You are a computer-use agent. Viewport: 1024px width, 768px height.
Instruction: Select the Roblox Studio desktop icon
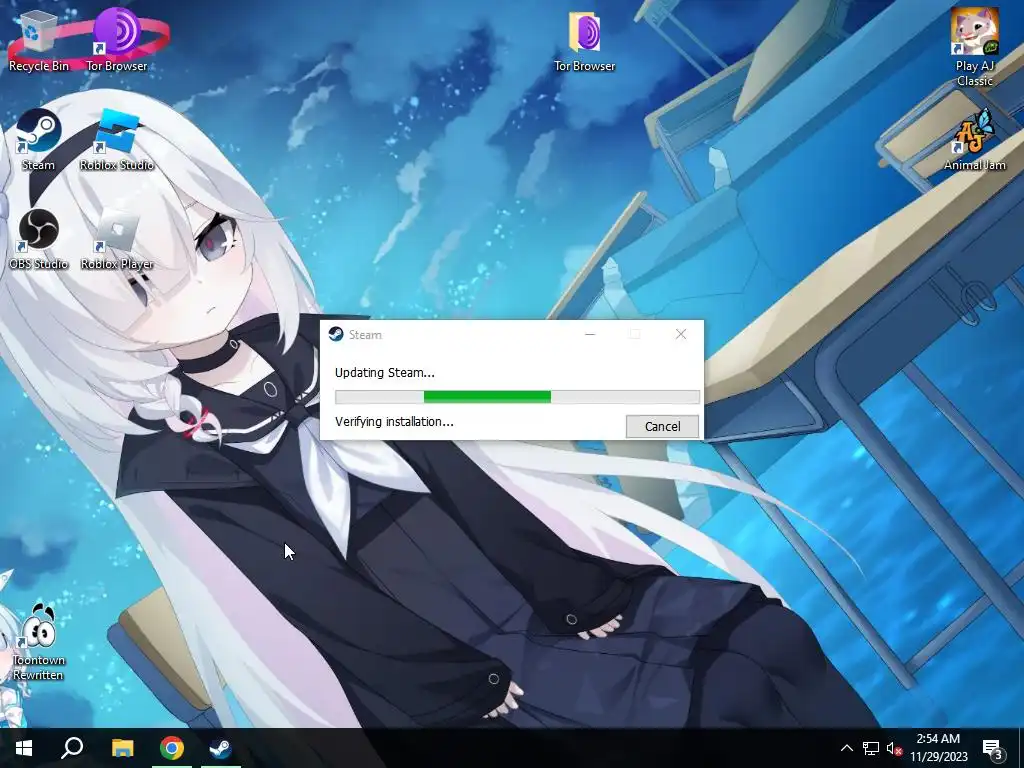point(117,139)
